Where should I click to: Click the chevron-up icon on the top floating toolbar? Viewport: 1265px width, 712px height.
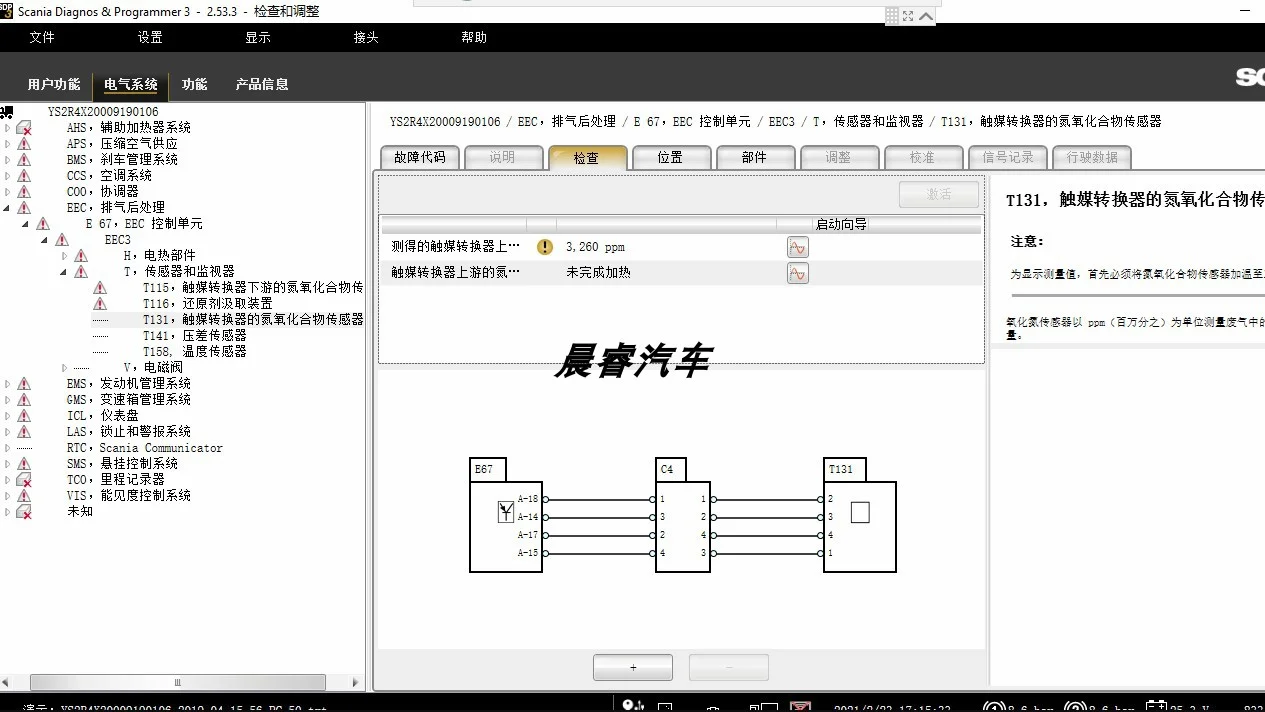[x=926, y=16]
